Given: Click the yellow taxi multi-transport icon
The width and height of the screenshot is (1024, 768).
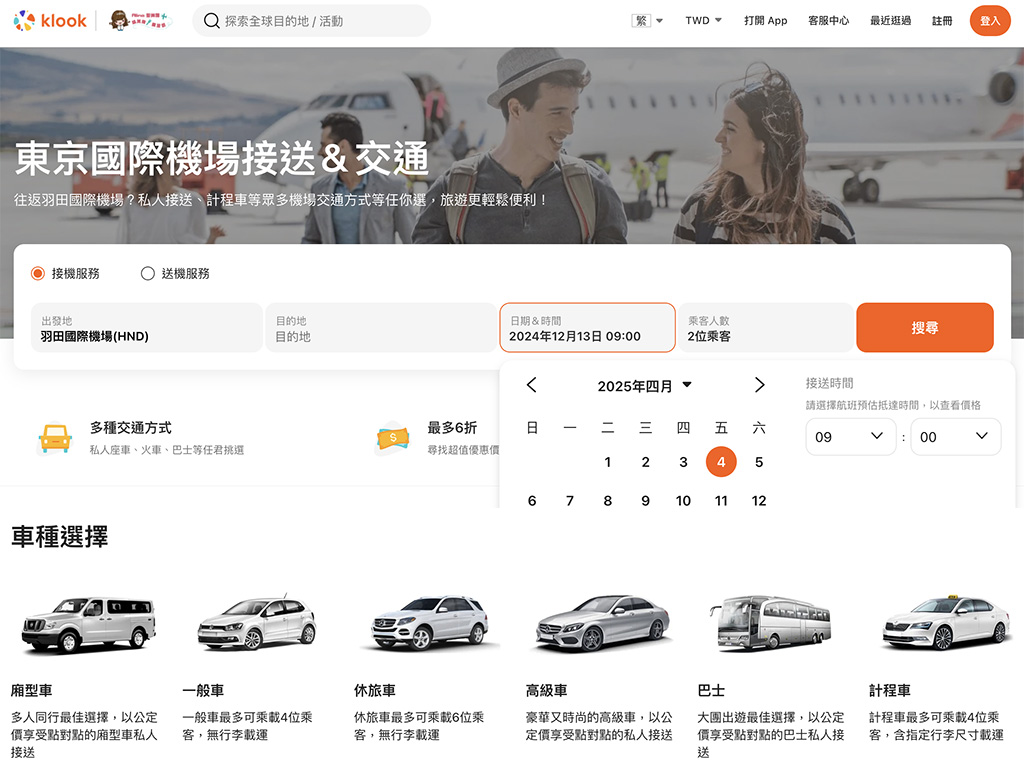Looking at the screenshot, I should [x=55, y=438].
